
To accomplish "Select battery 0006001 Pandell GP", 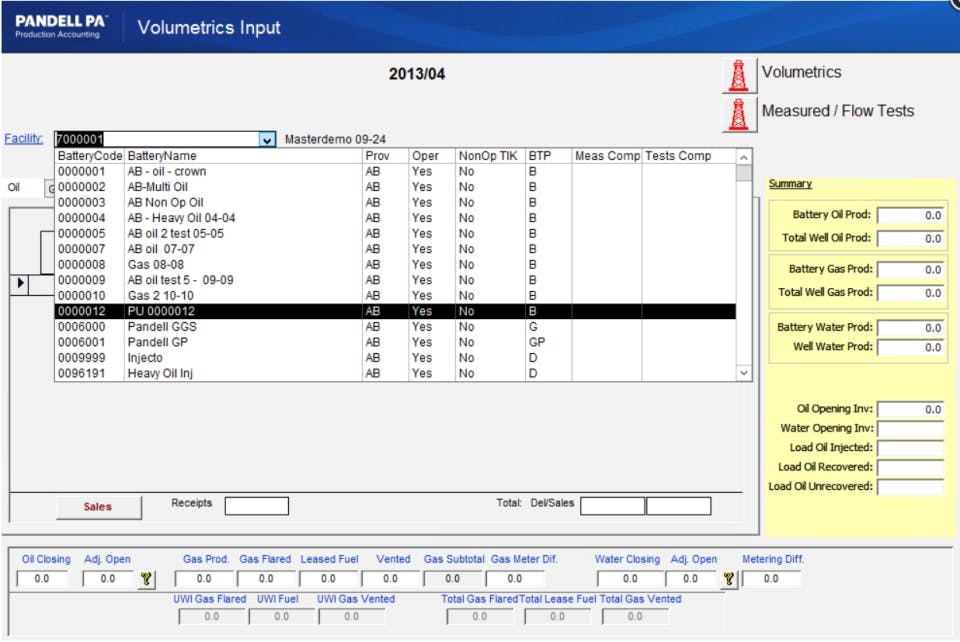I will click(396, 342).
